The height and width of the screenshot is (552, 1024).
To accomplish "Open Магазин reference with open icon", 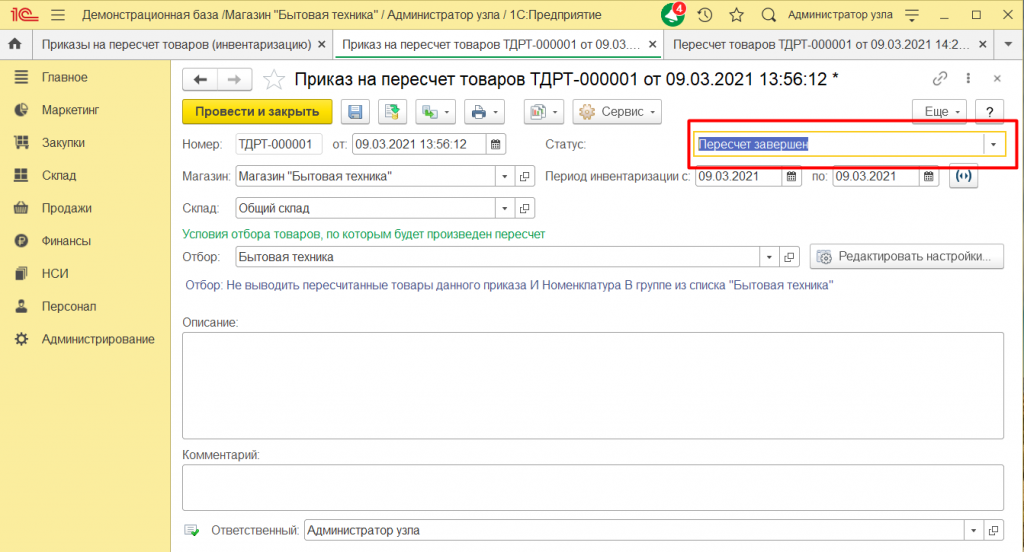I will (x=524, y=176).
